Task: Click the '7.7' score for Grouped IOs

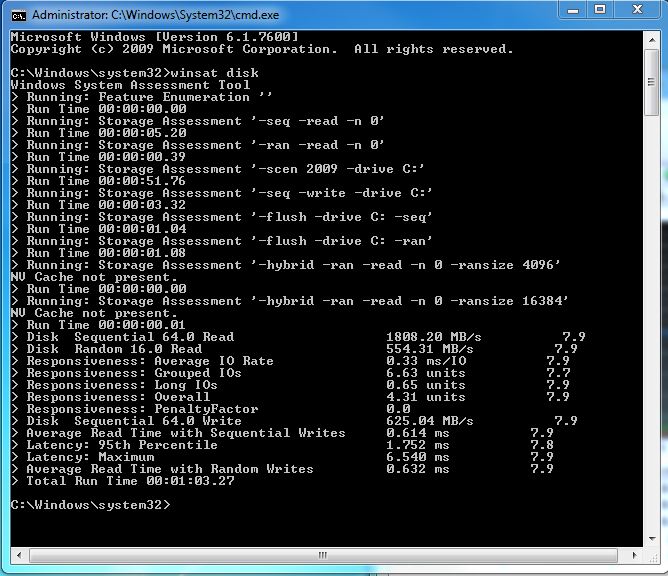Action: click(558, 373)
